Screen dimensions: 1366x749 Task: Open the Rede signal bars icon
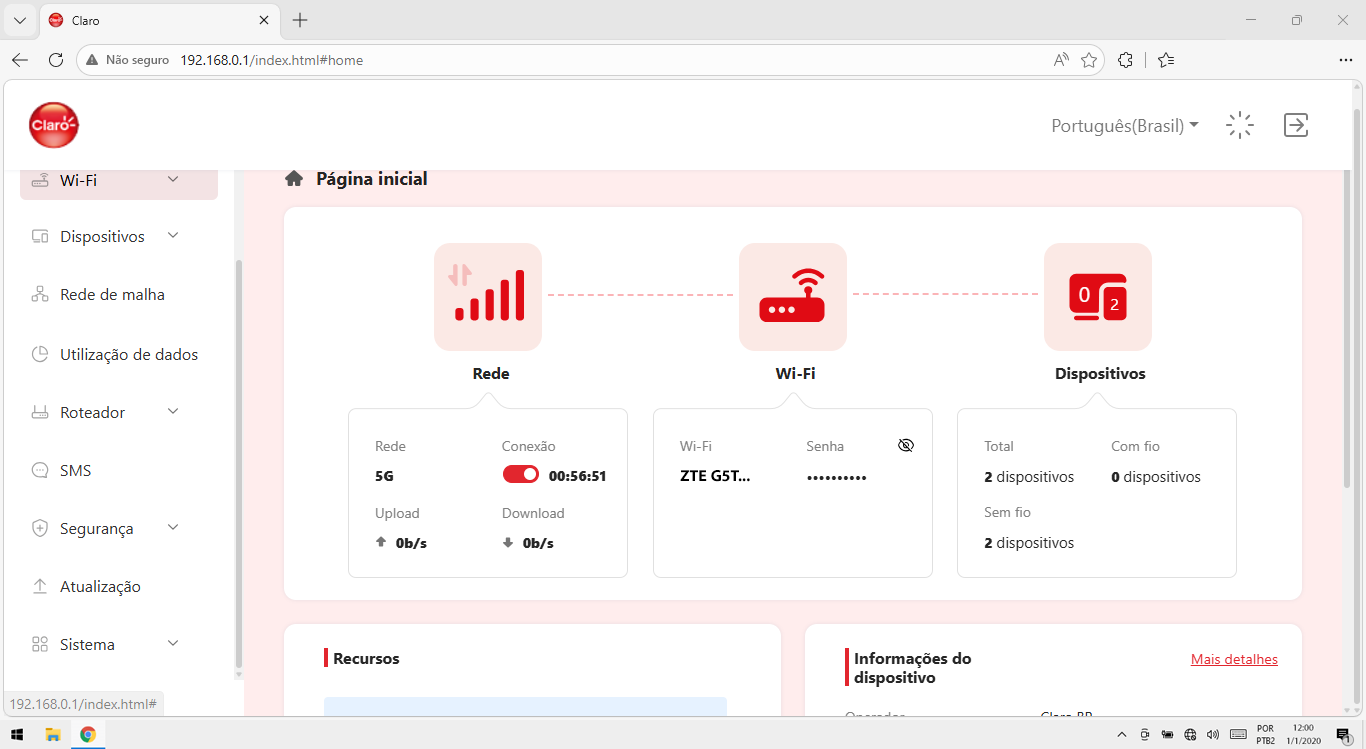pyautogui.click(x=488, y=297)
